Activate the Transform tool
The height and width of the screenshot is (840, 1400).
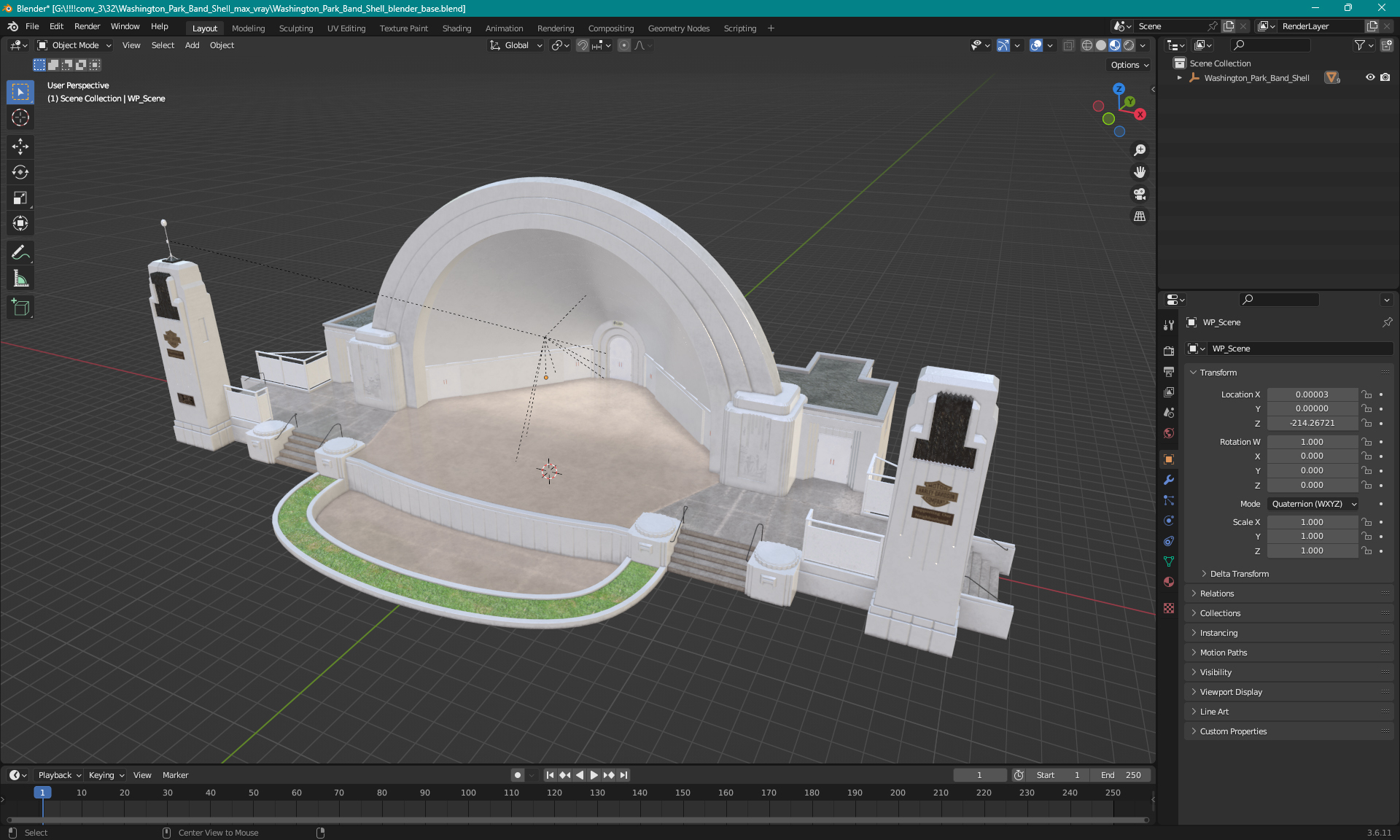click(20, 223)
